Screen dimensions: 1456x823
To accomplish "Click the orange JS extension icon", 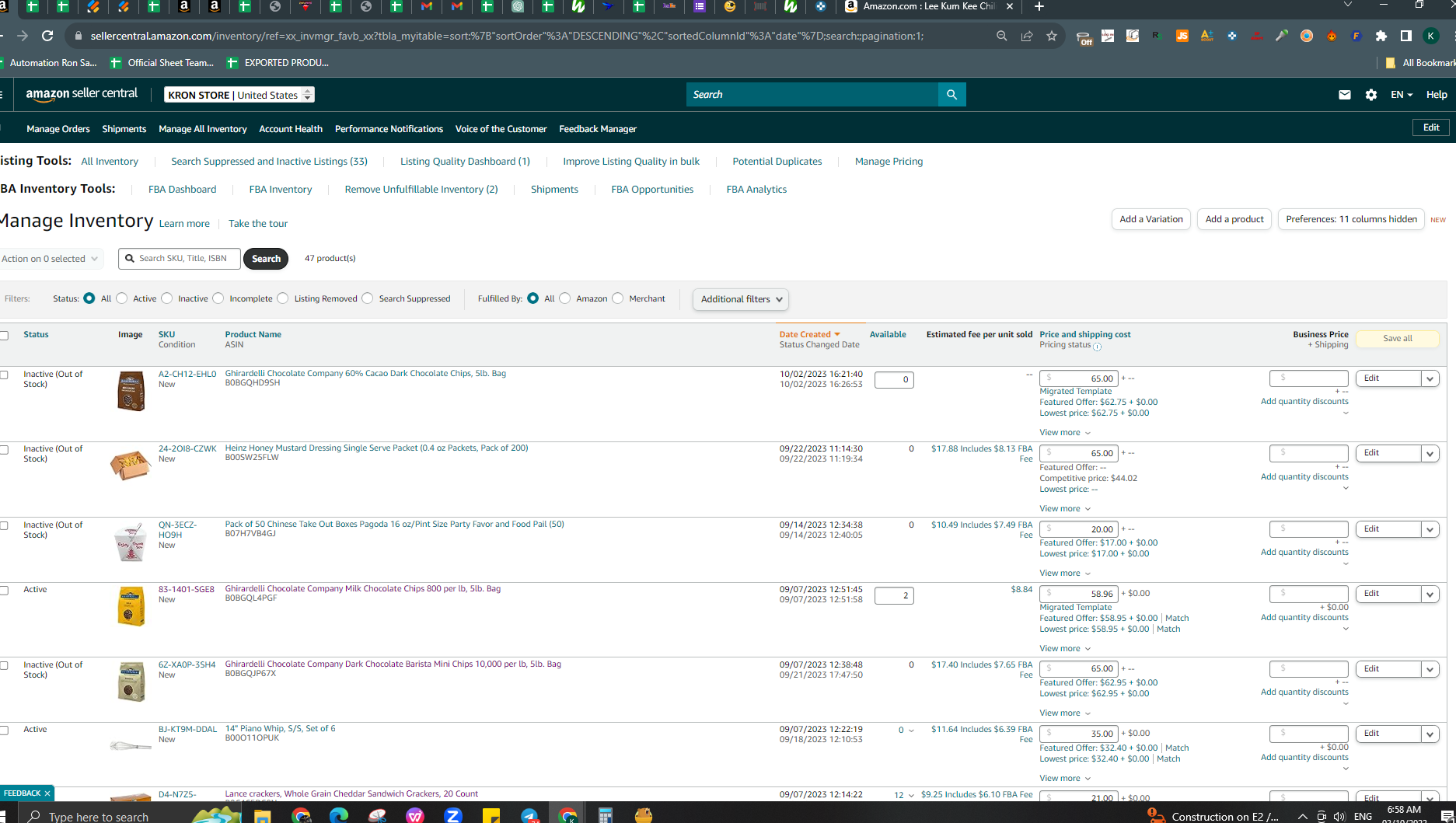I will click(x=1182, y=36).
